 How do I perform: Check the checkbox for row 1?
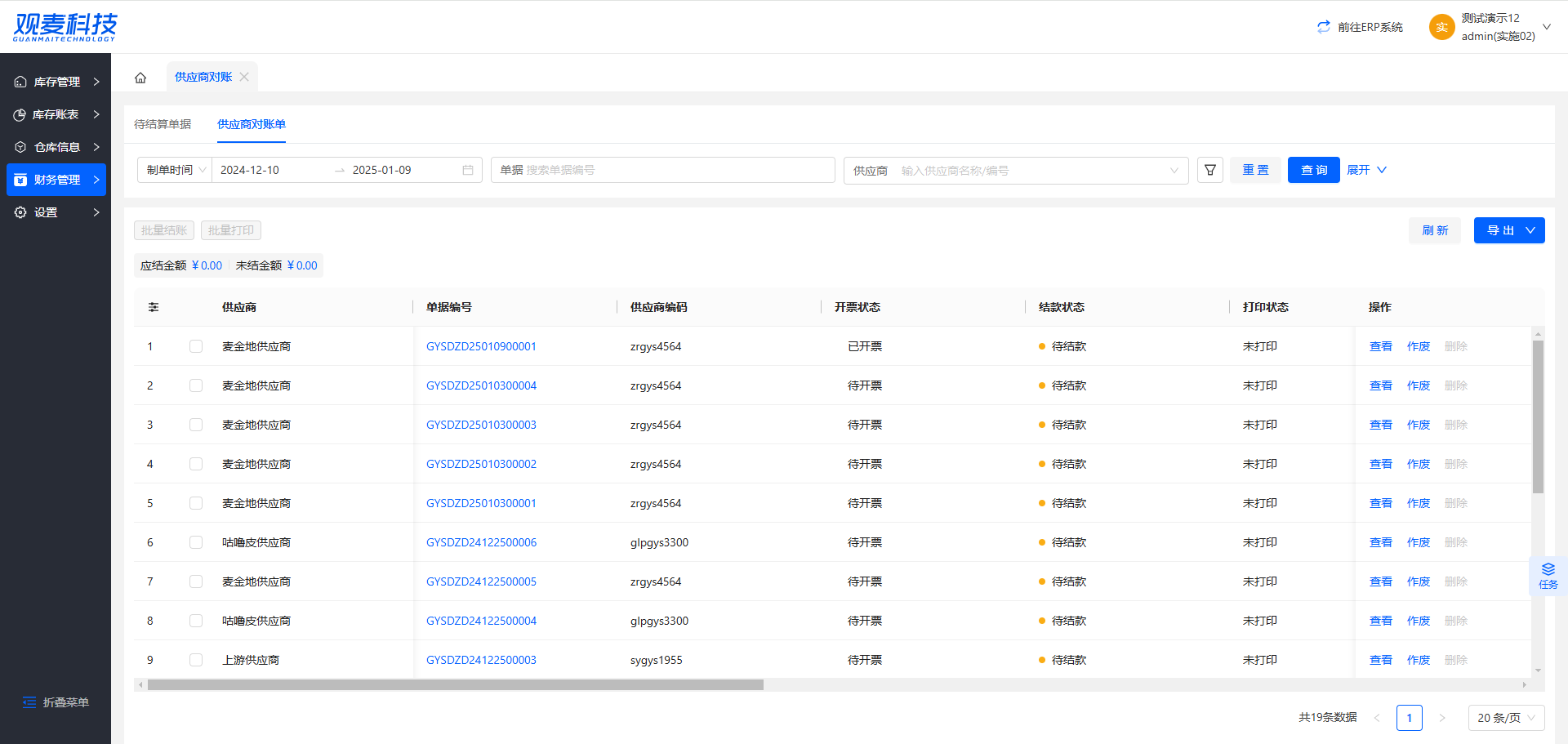tap(196, 346)
